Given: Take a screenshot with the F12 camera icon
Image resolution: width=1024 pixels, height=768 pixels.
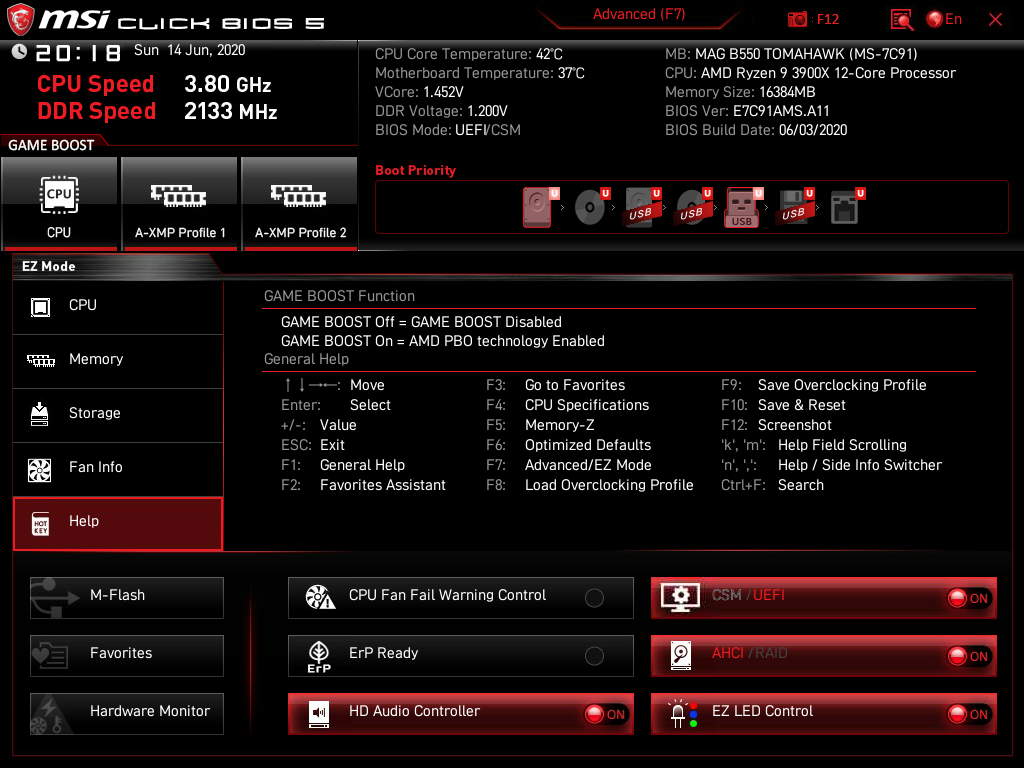Looking at the screenshot, I should pos(797,20).
